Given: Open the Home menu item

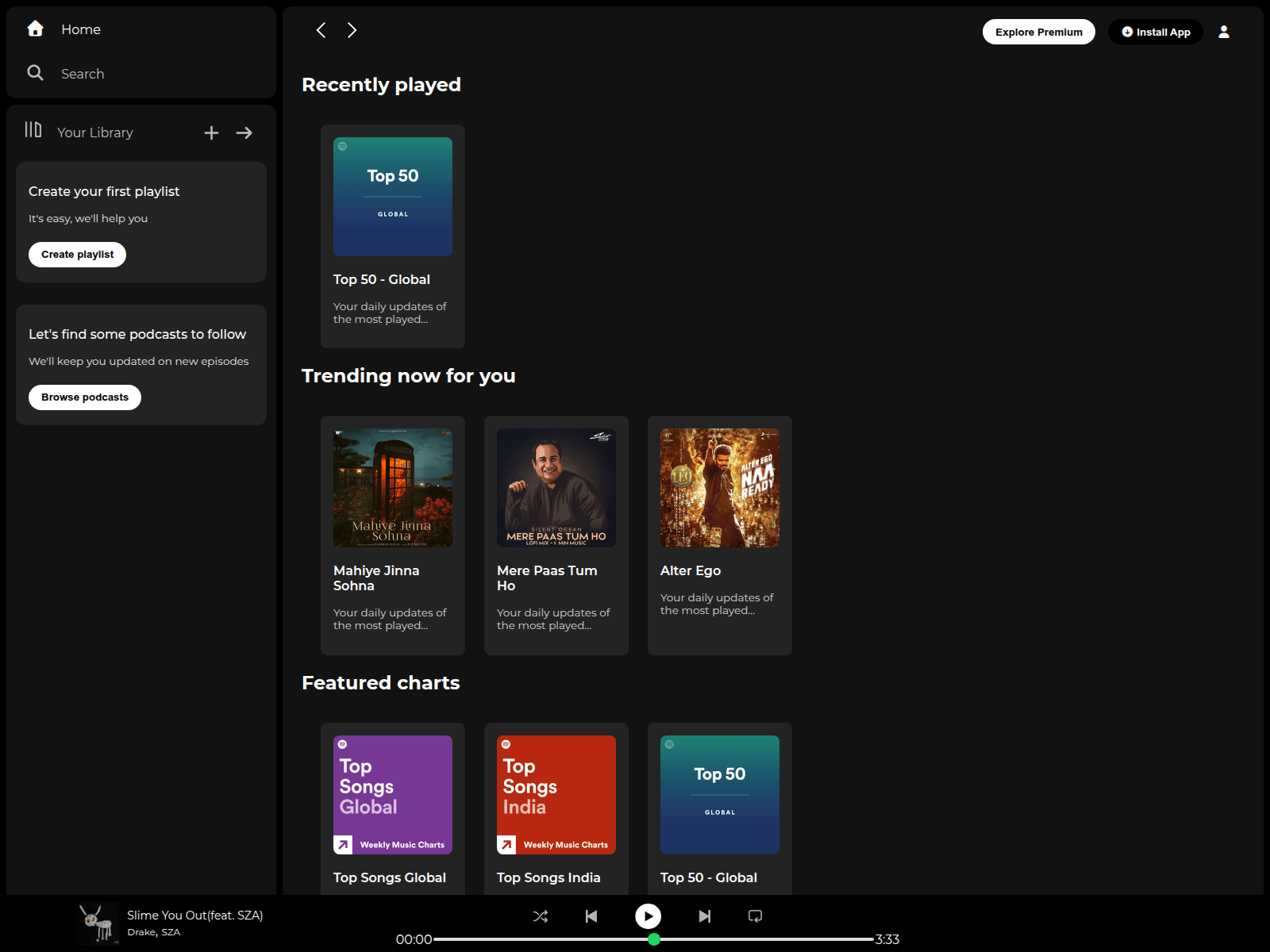Looking at the screenshot, I should click(x=81, y=29).
